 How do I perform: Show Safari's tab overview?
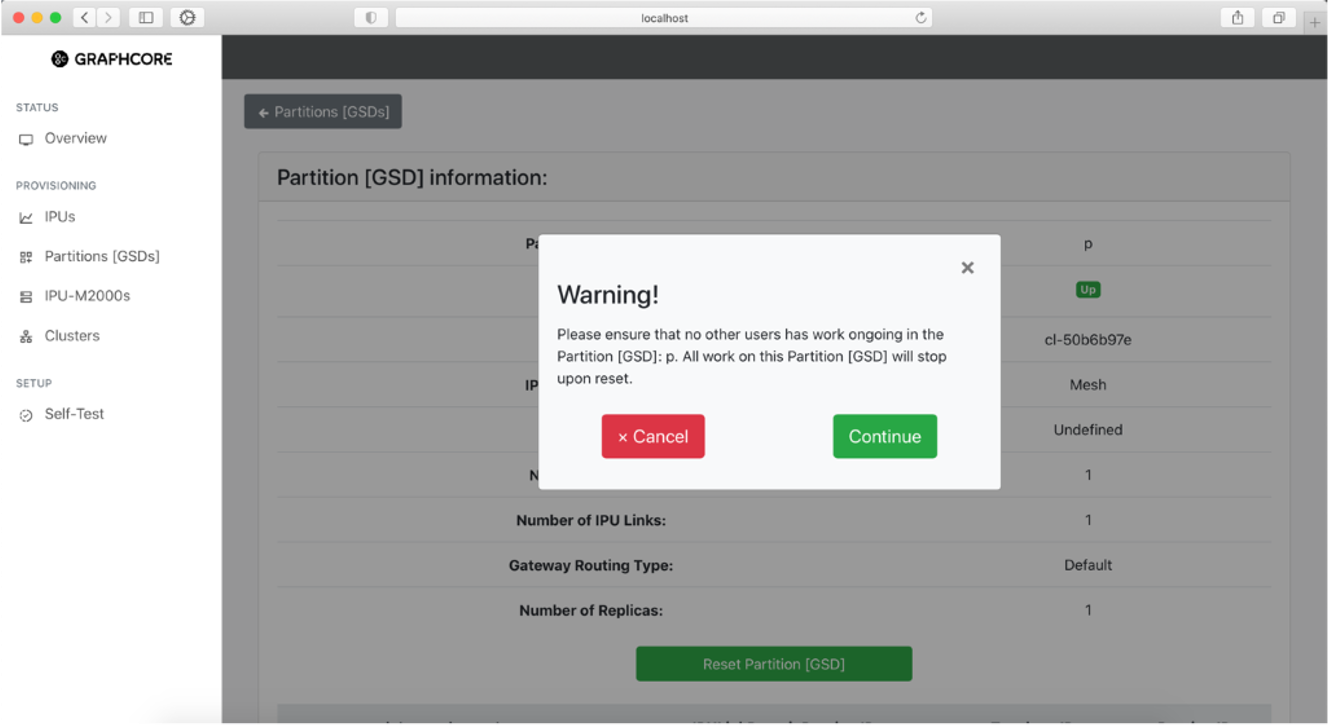tap(1279, 18)
